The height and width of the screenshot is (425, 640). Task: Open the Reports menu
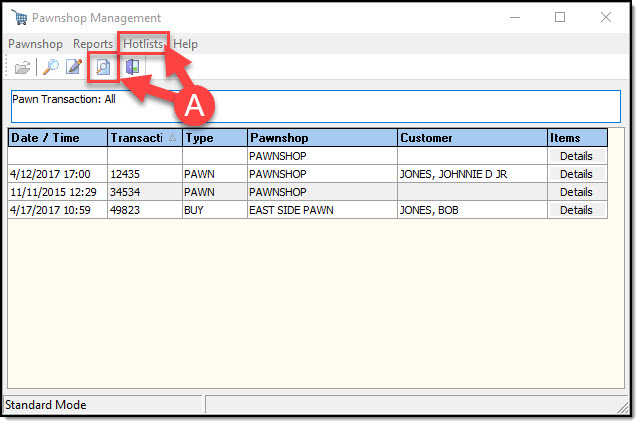[93, 44]
